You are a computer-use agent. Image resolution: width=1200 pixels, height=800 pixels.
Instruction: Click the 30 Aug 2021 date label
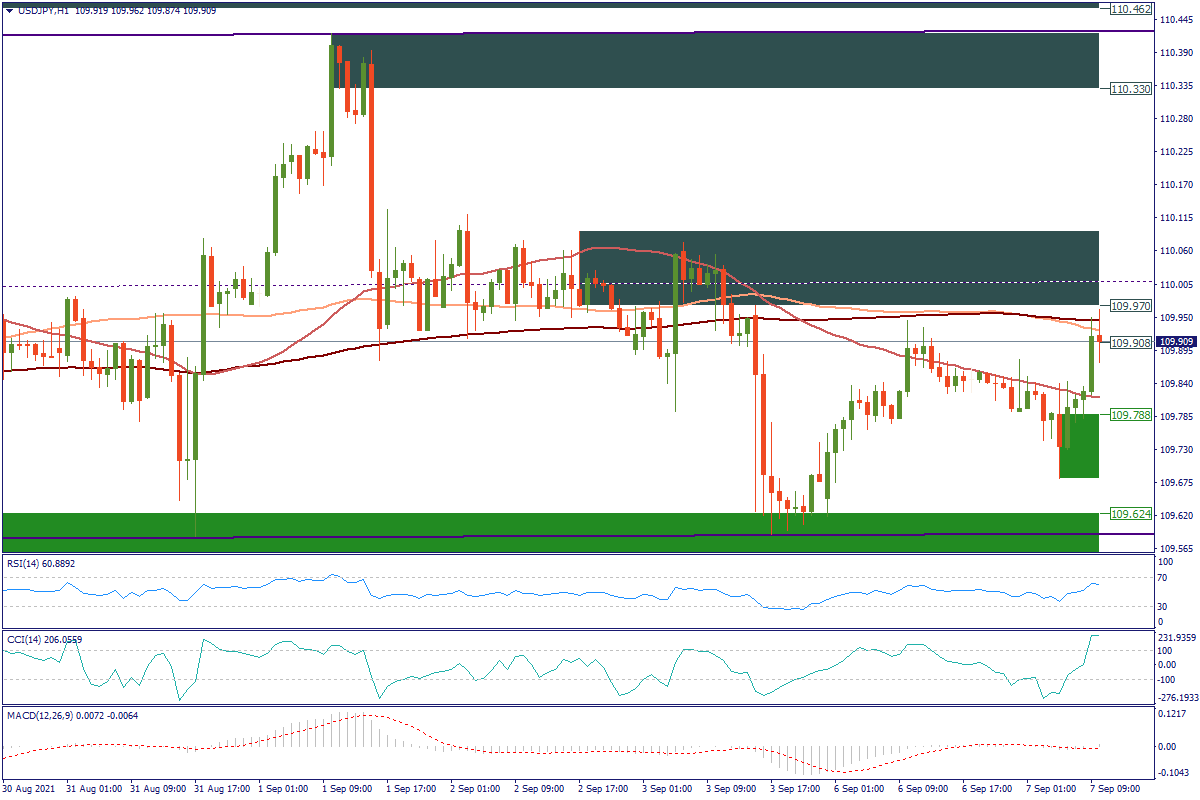pyautogui.click(x=30, y=789)
